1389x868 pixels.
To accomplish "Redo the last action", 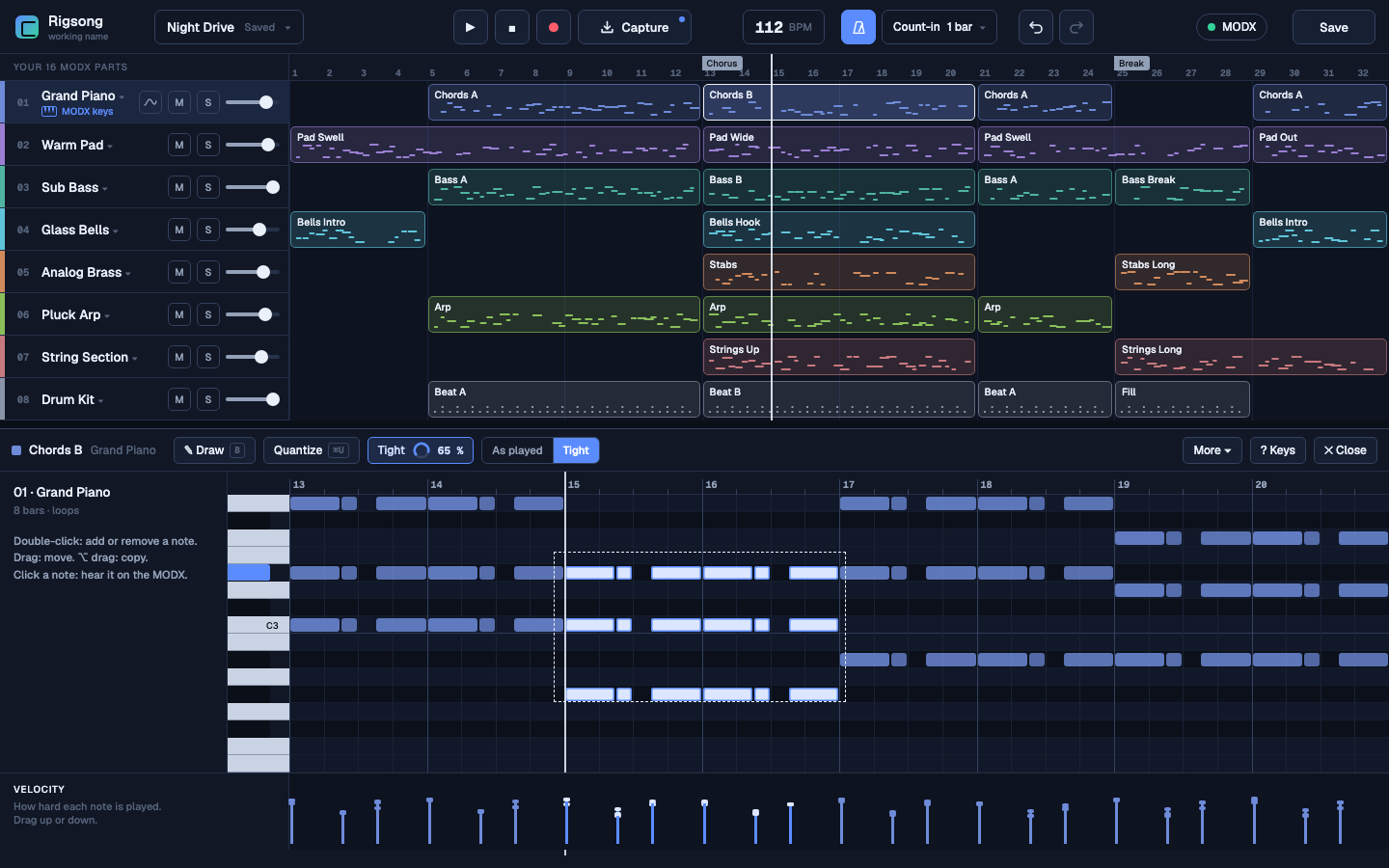I will [1076, 27].
